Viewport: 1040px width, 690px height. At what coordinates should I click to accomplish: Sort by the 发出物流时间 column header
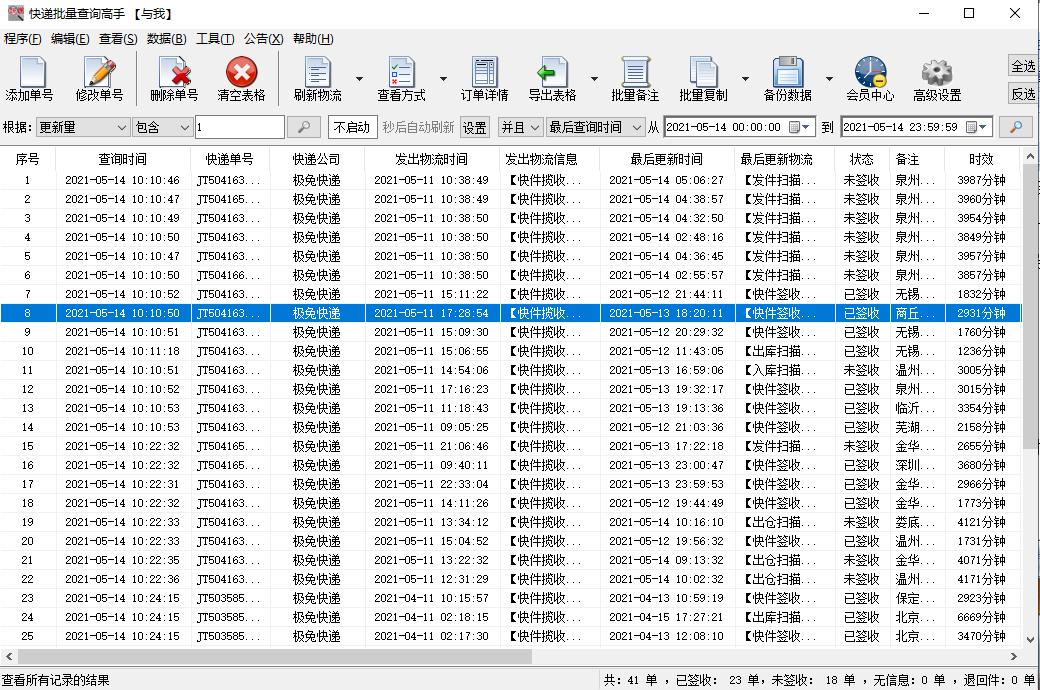pos(431,159)
